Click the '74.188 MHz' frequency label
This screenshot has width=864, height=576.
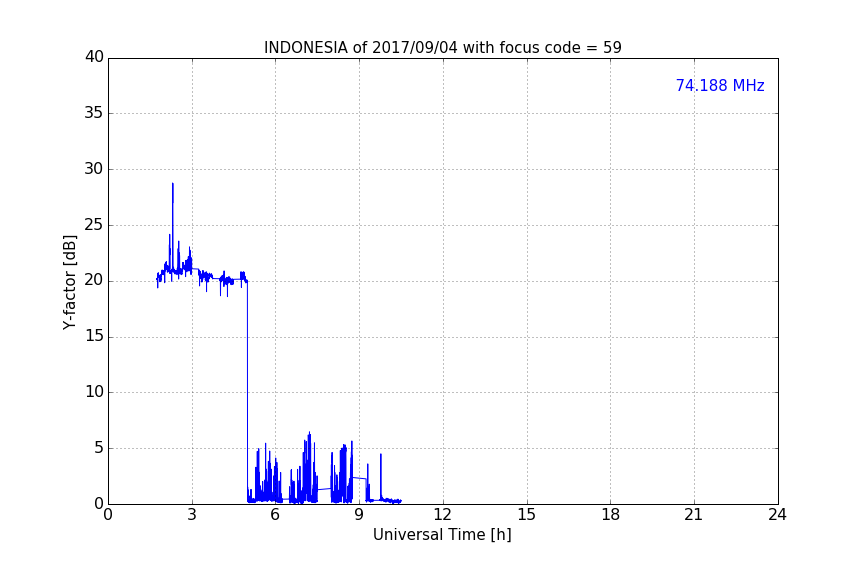(720, 85)
